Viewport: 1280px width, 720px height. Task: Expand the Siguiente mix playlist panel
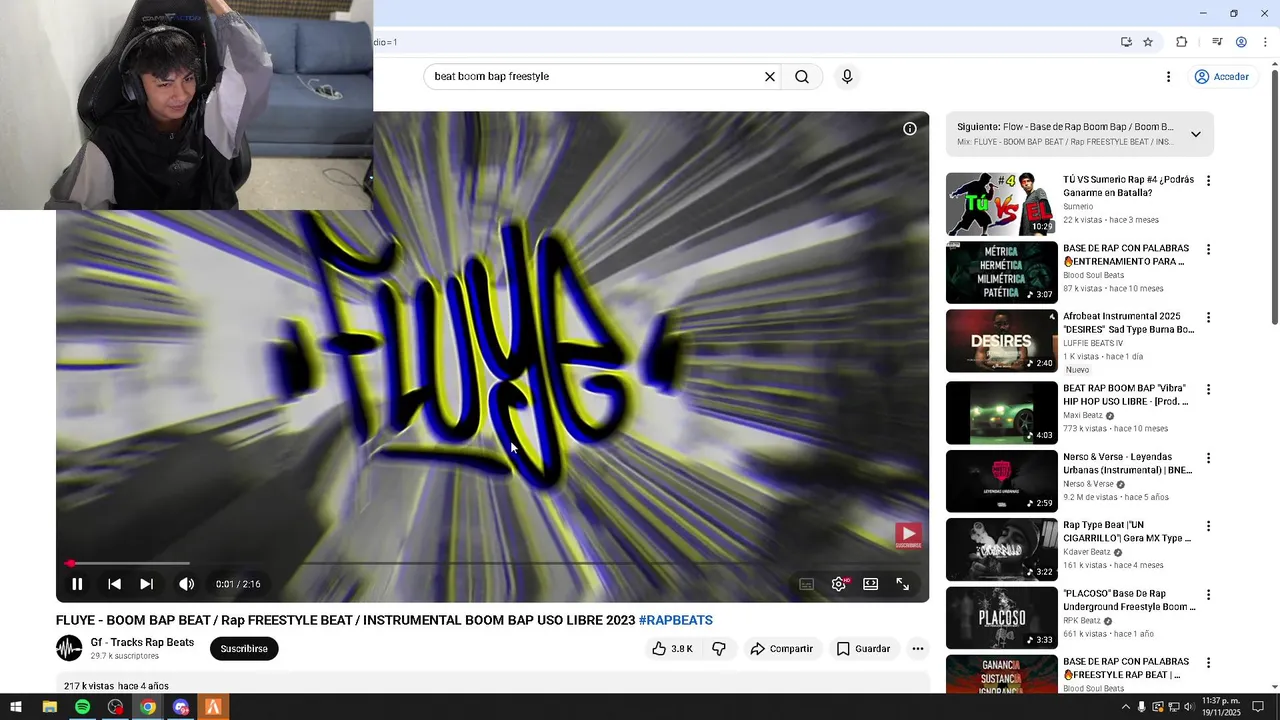pos(1195,134)
